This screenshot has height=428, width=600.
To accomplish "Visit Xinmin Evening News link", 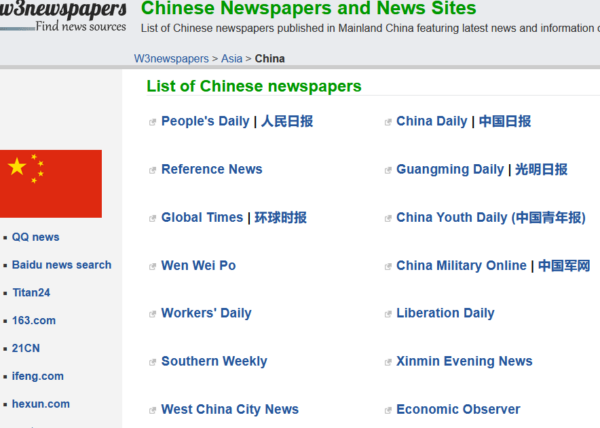I will point(464,361).
